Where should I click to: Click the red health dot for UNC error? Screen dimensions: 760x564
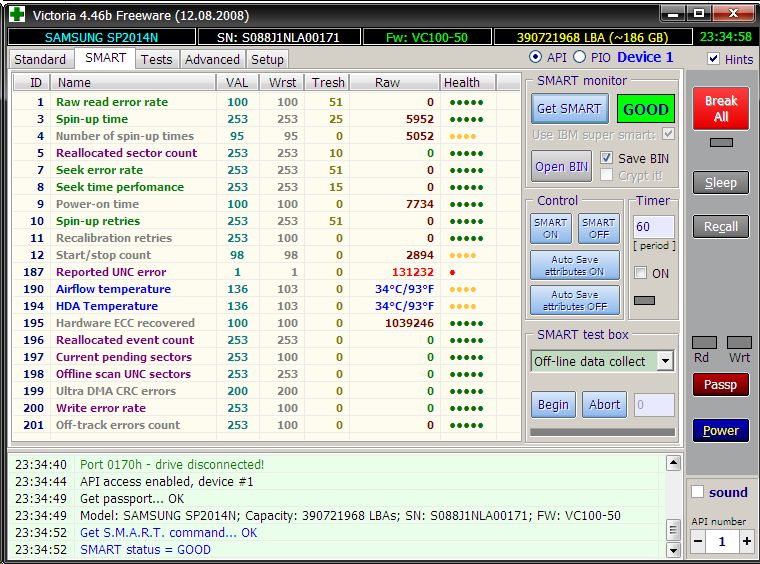click(x=452, y=272)
